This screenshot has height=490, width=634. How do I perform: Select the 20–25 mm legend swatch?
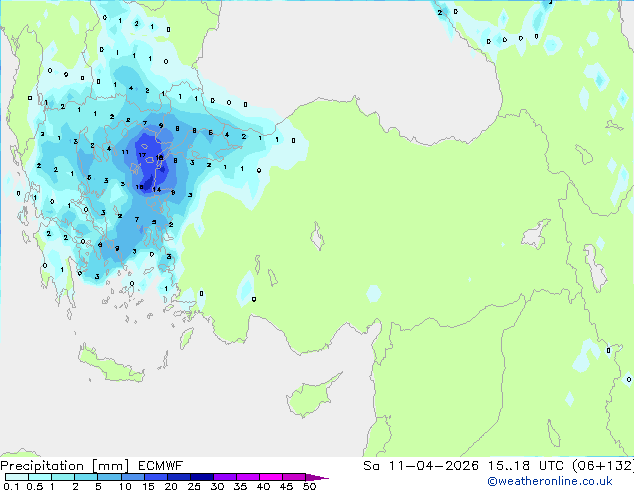pos(179,477)
